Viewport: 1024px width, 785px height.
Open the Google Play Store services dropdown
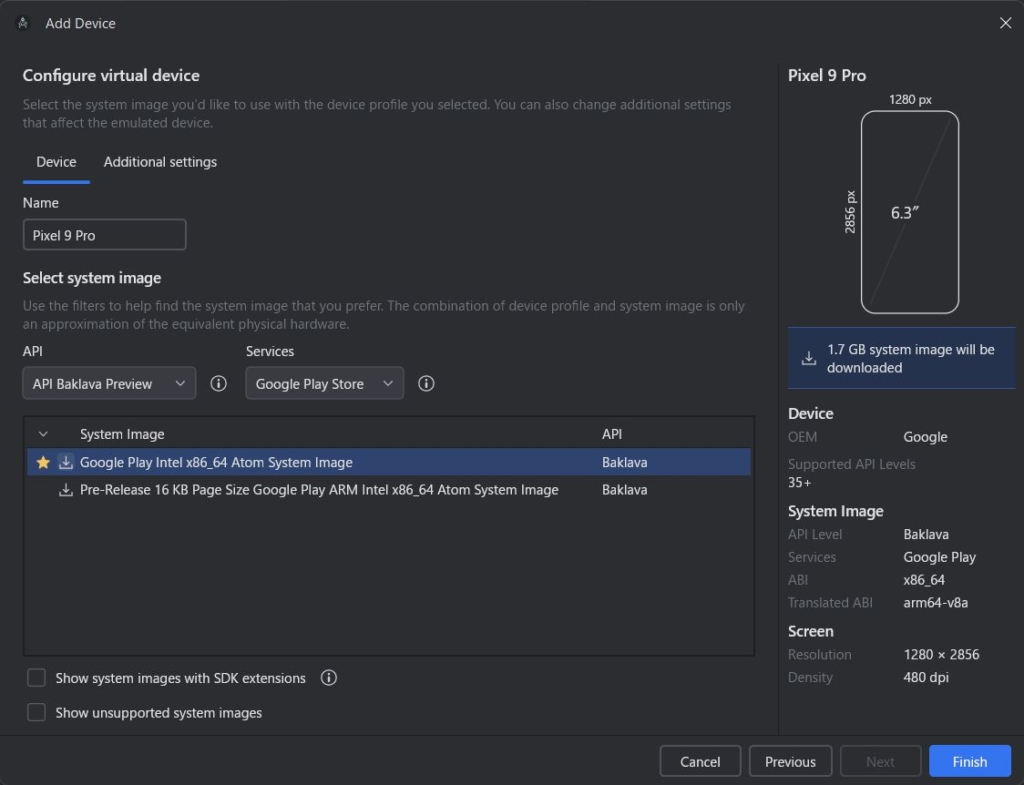pyautogui.click(x=324, y=383)
